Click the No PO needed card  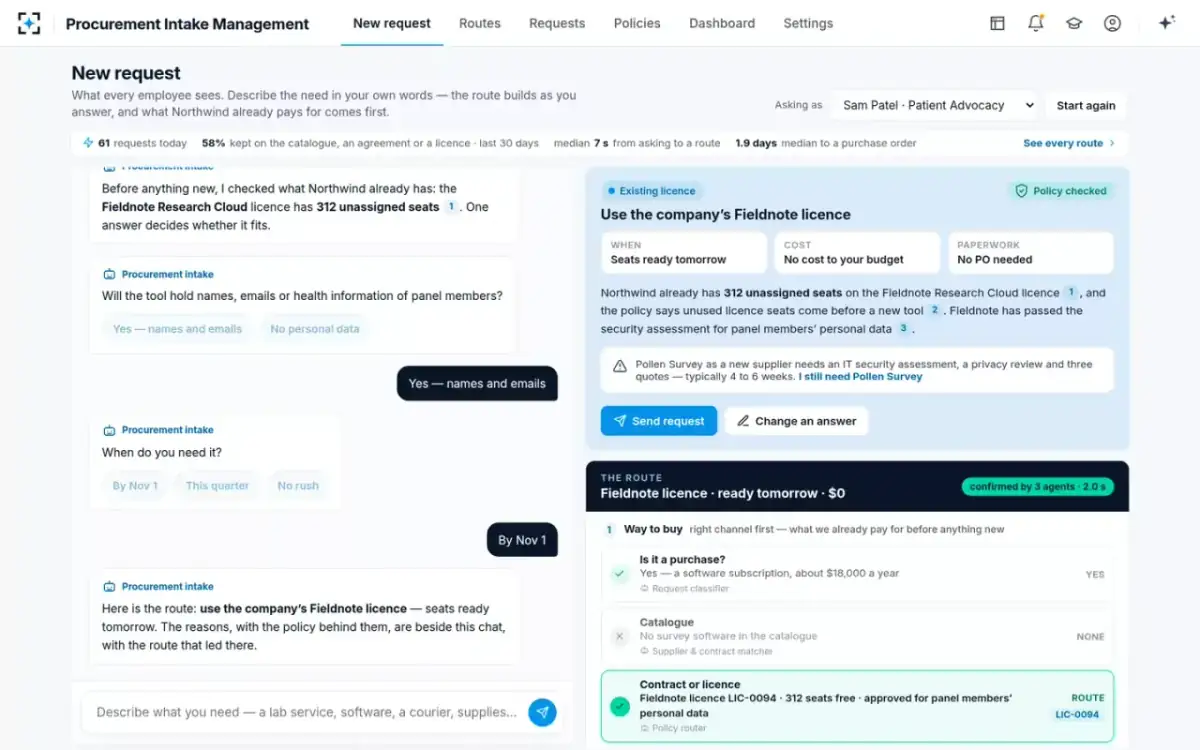1030,253
